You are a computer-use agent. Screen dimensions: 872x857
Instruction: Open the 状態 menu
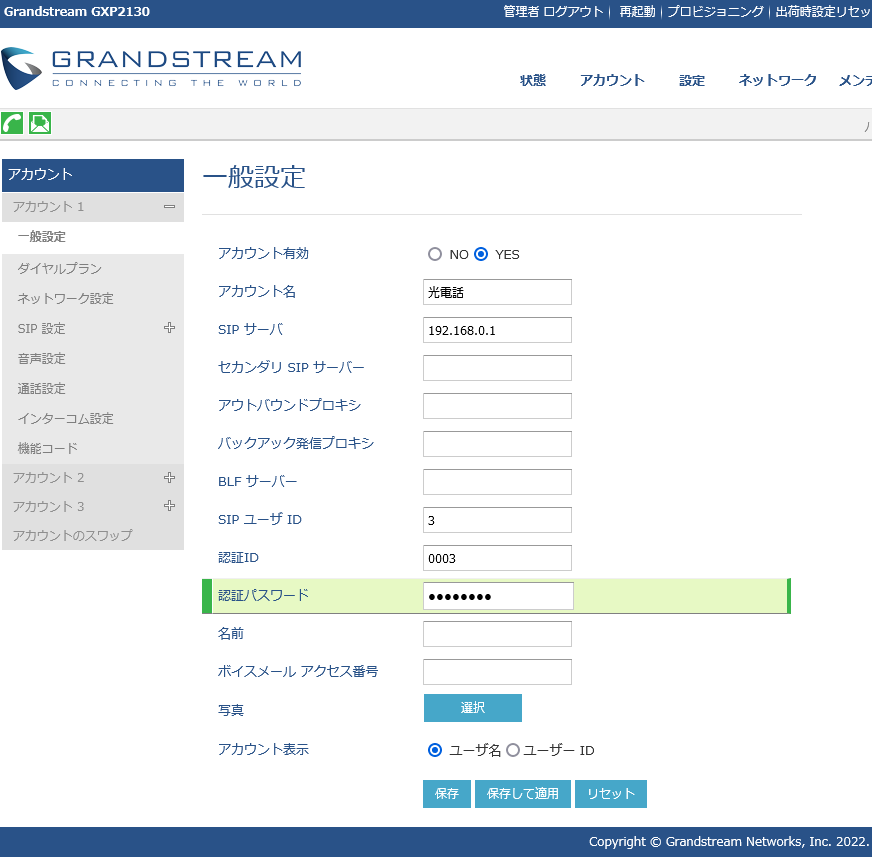click(x=533, y=81)
